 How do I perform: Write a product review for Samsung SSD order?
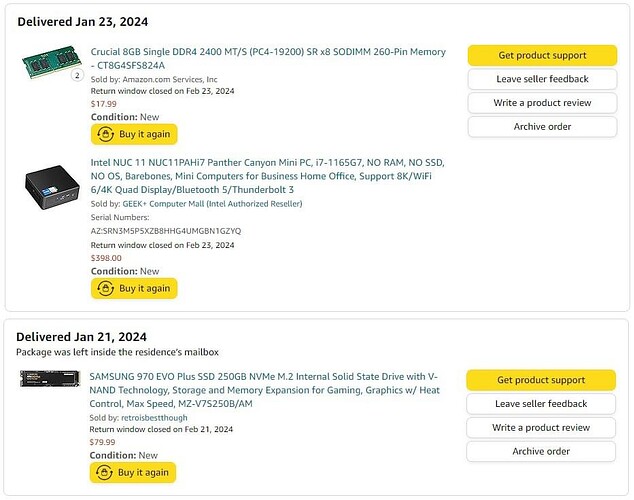(541, 427)
